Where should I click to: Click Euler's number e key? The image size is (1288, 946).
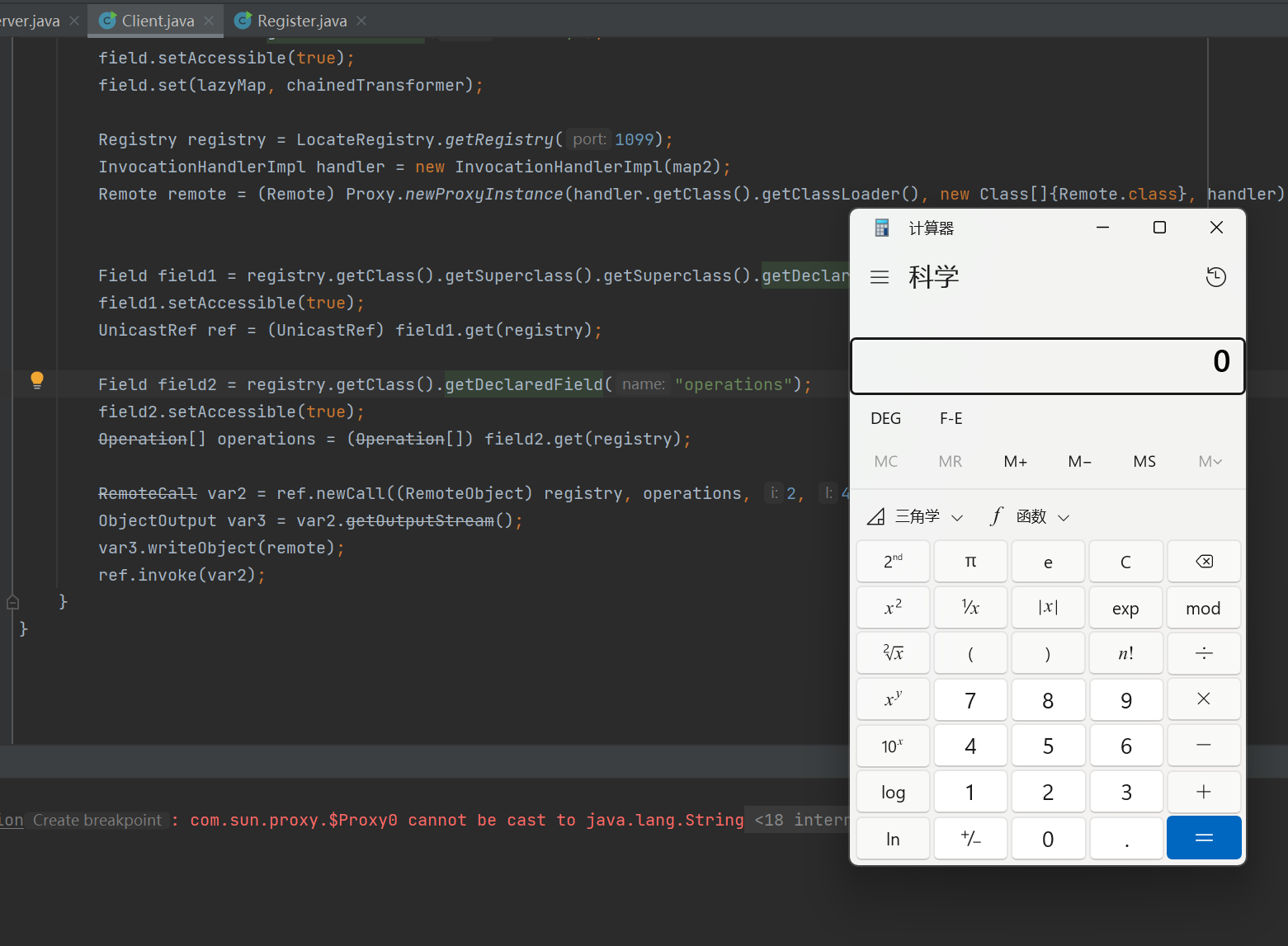coord(1048,562)
